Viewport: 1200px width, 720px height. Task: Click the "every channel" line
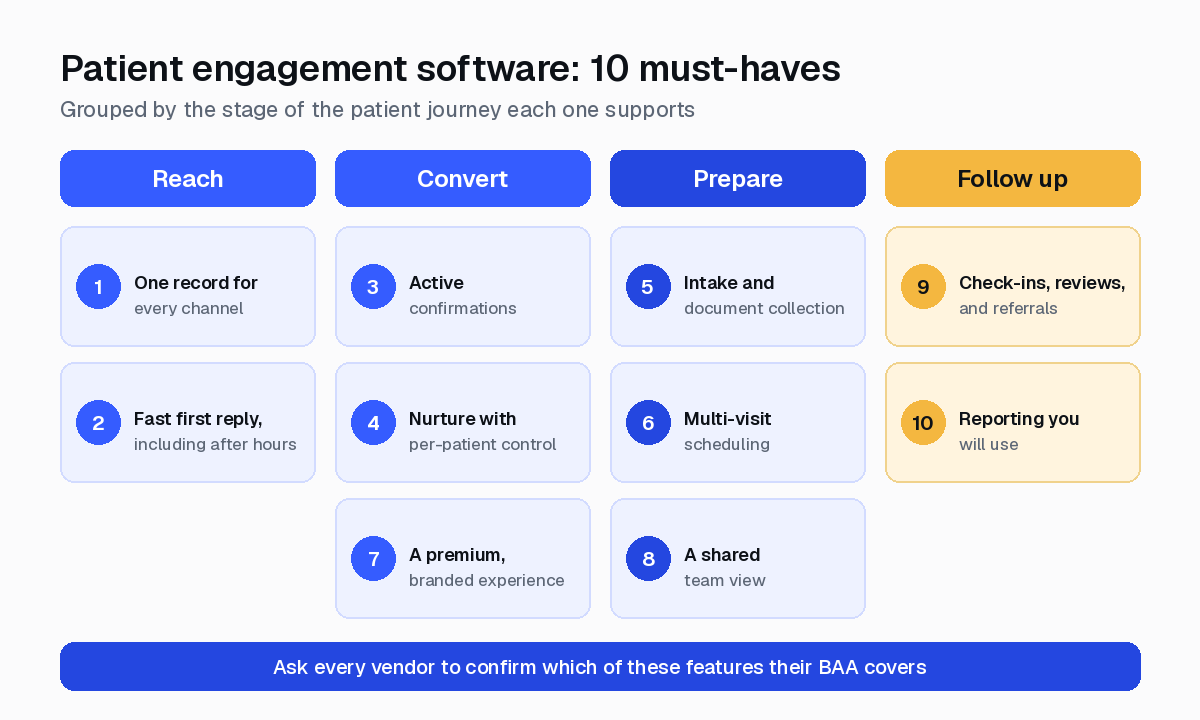[x=189, y=308]
